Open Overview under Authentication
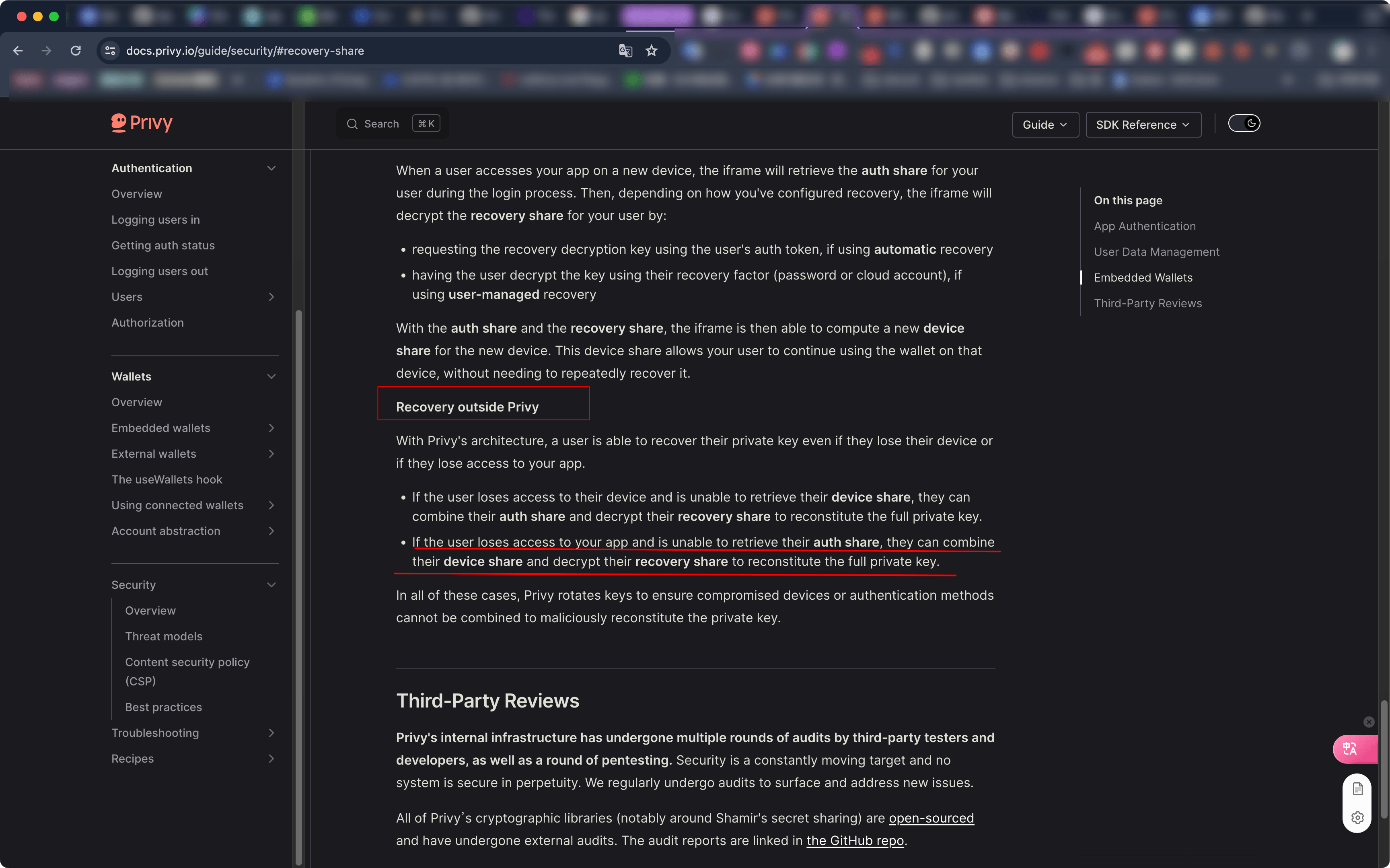The width and height of the screenshot is (1390, 868). click(x=137, y=194)
